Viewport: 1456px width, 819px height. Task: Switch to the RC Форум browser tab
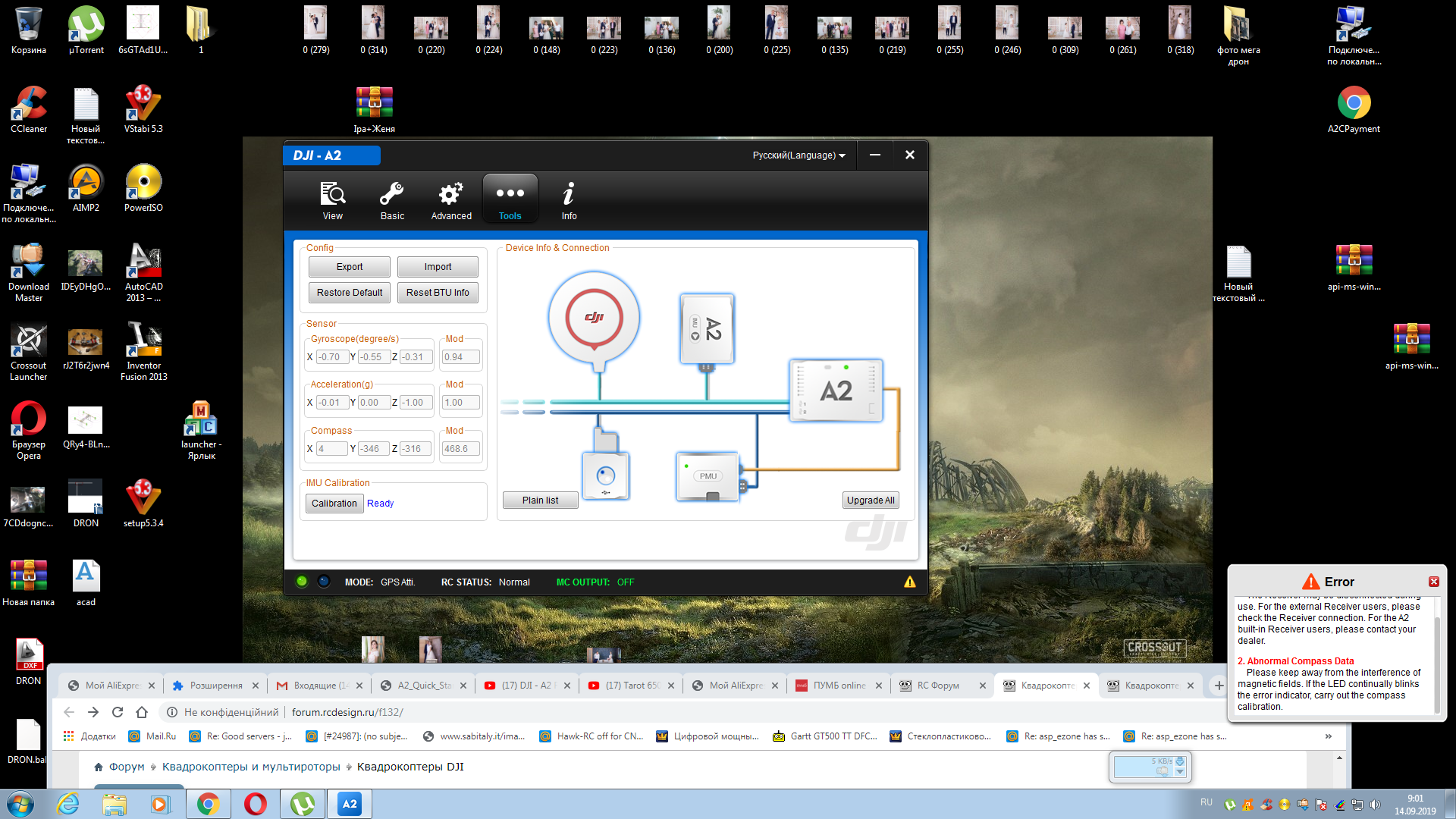tap(938, 686)
